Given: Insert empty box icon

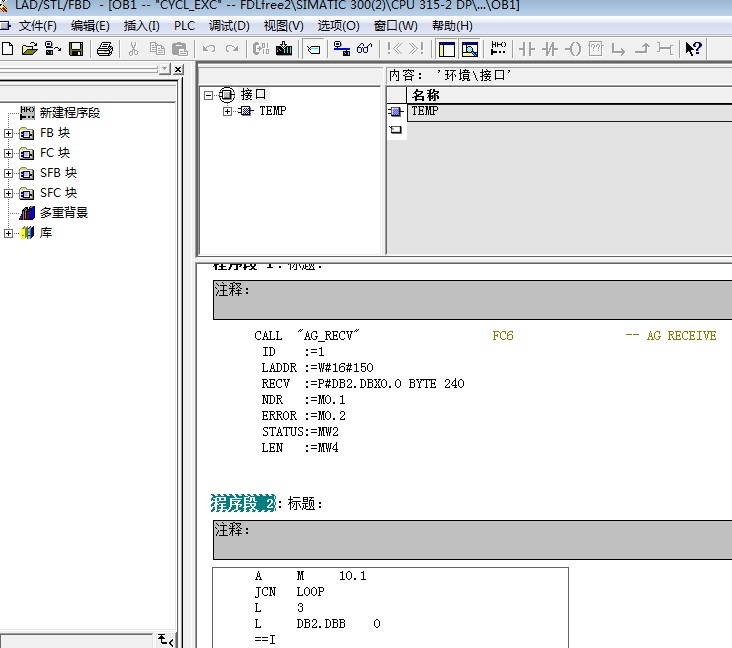Looking at the screenshot, I should (x=596, y=49).
